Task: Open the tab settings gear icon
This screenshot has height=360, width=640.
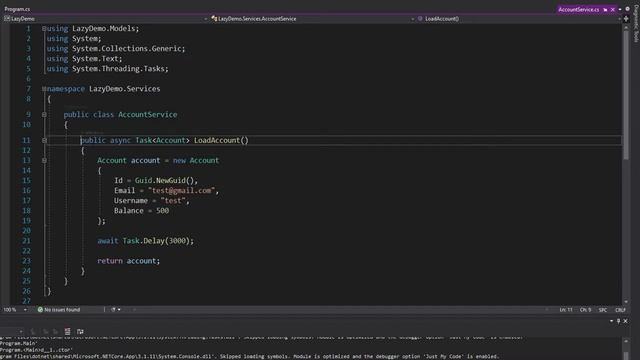Action: coord(628,9)
